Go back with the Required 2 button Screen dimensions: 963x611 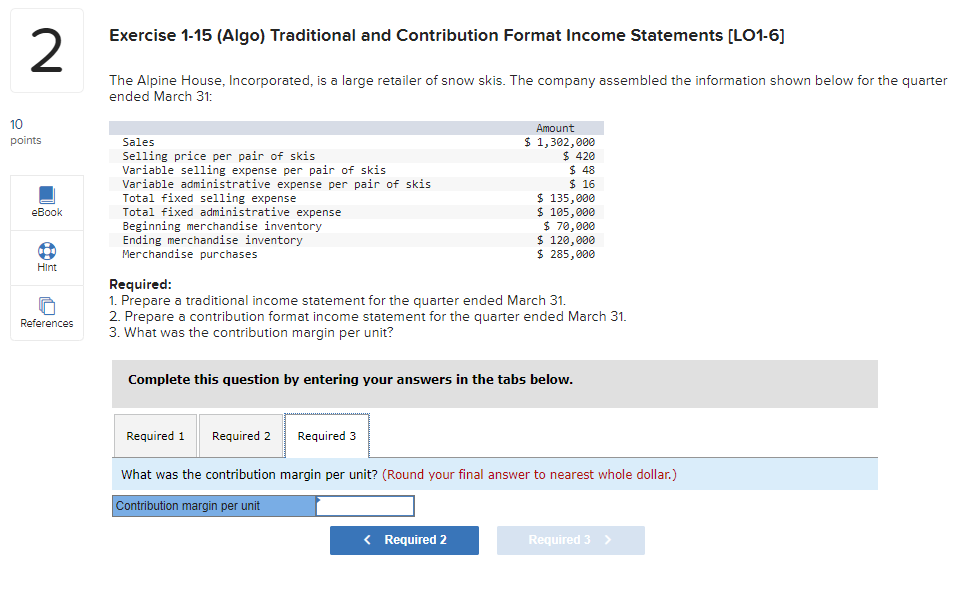coord(404,540)
